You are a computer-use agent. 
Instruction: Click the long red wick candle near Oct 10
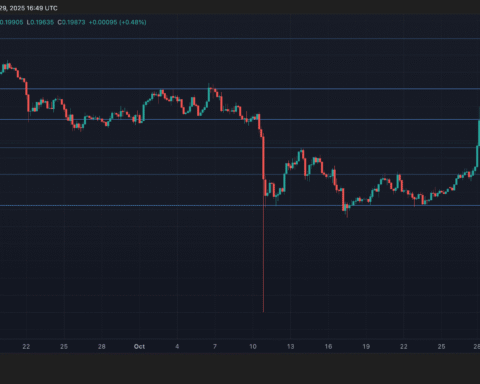264,224
